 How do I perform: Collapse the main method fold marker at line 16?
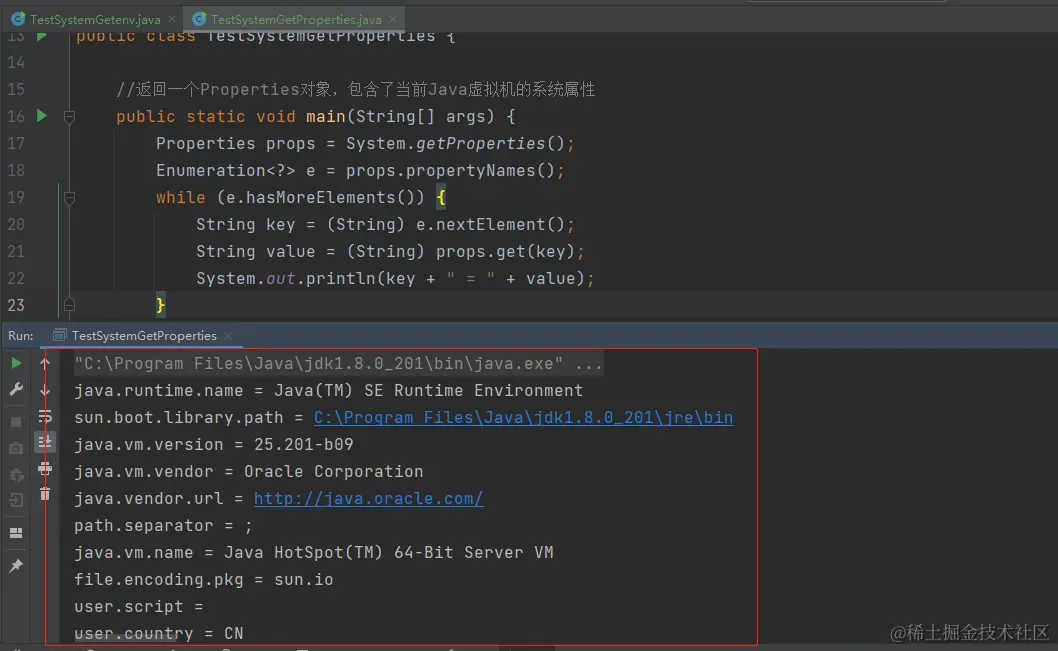click(x=69, y=117)
